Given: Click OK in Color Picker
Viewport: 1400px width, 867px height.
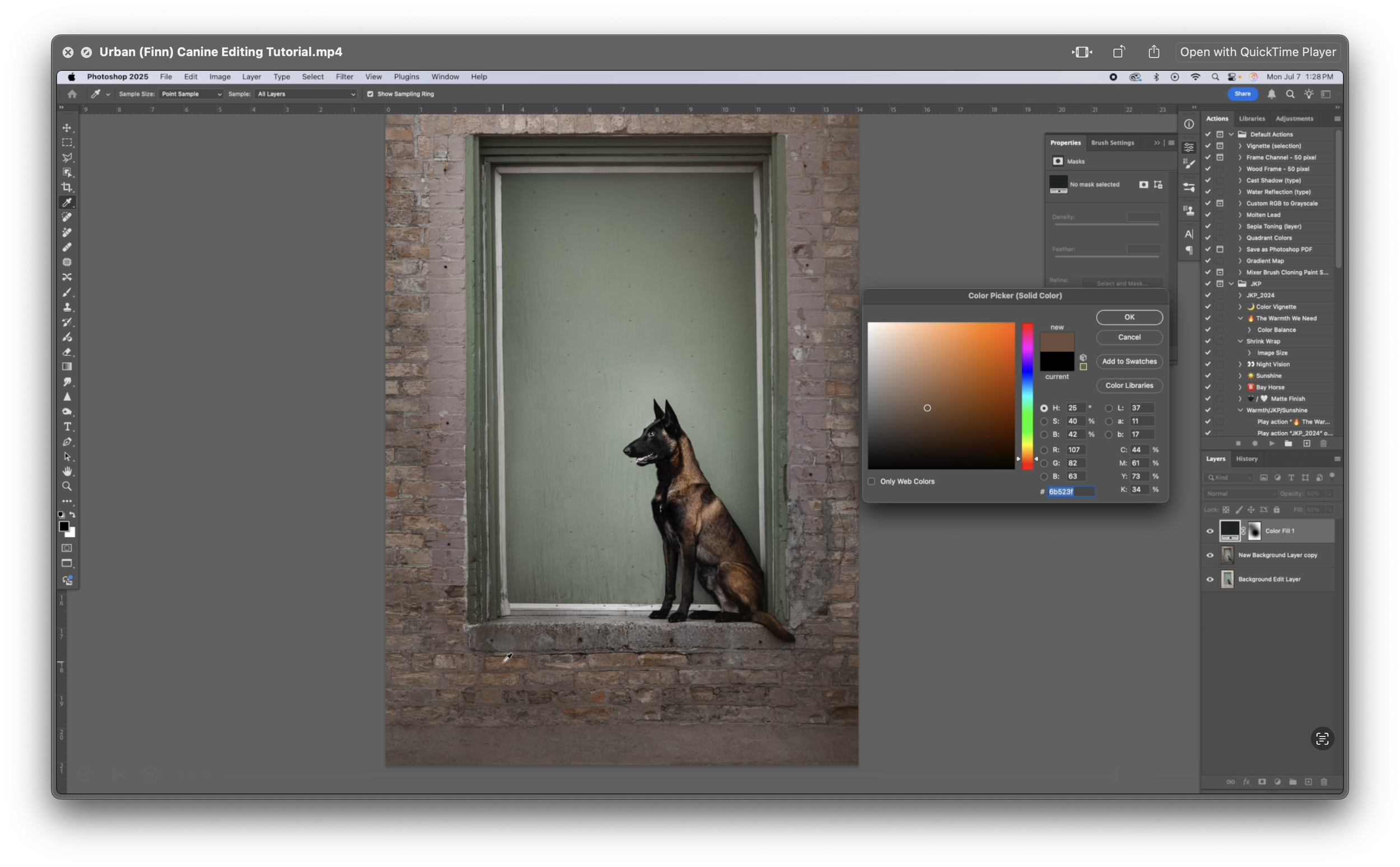Looking at the screenshot, I should [x=1129, y=317].
